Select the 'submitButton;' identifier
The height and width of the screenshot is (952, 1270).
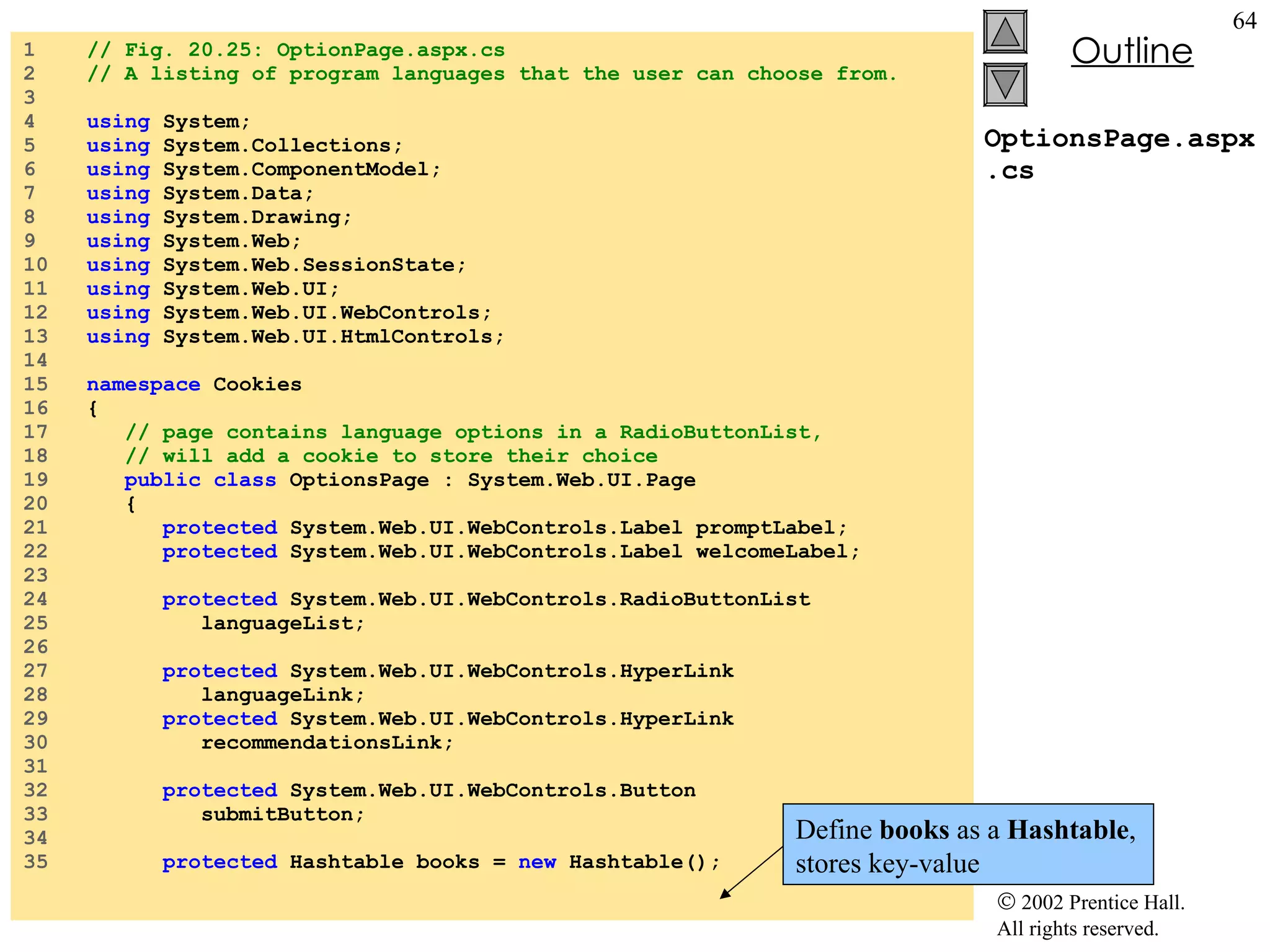click(283, 814)
